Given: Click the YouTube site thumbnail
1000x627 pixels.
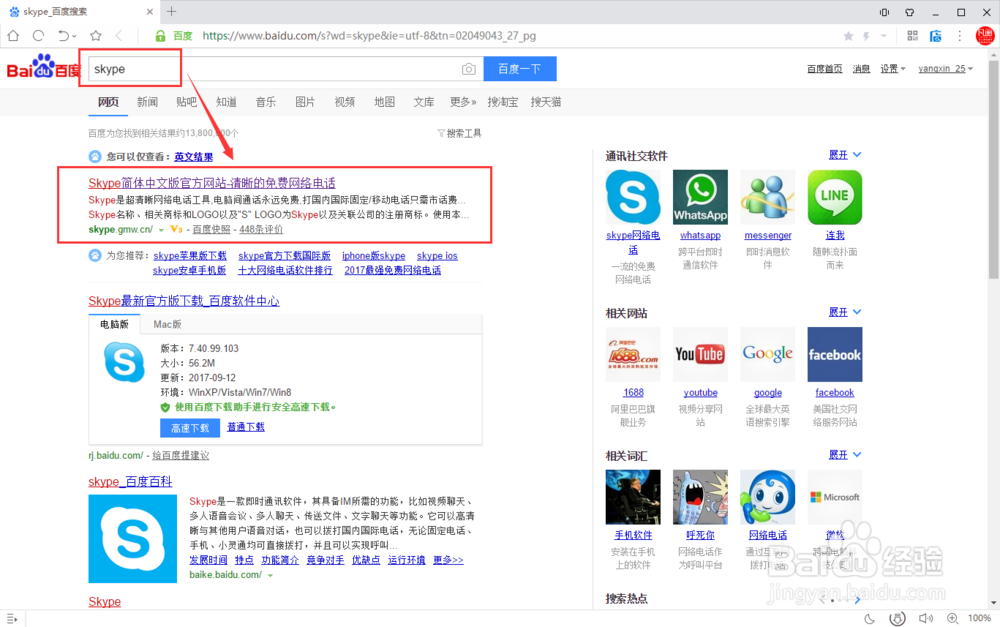Looking at the screenshot, I should (x=700, y=355).
